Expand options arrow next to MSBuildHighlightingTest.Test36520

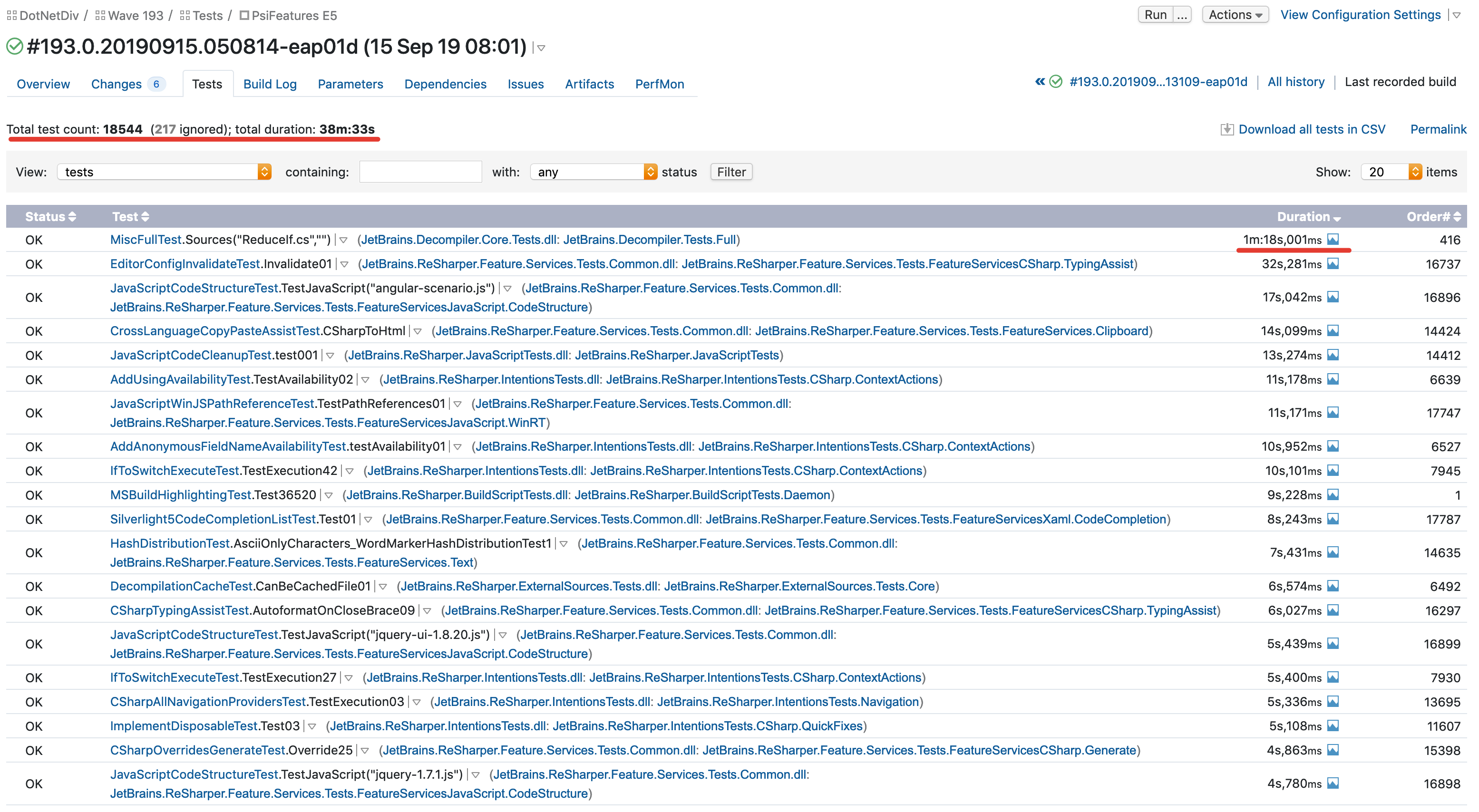[x=329, y=495]
